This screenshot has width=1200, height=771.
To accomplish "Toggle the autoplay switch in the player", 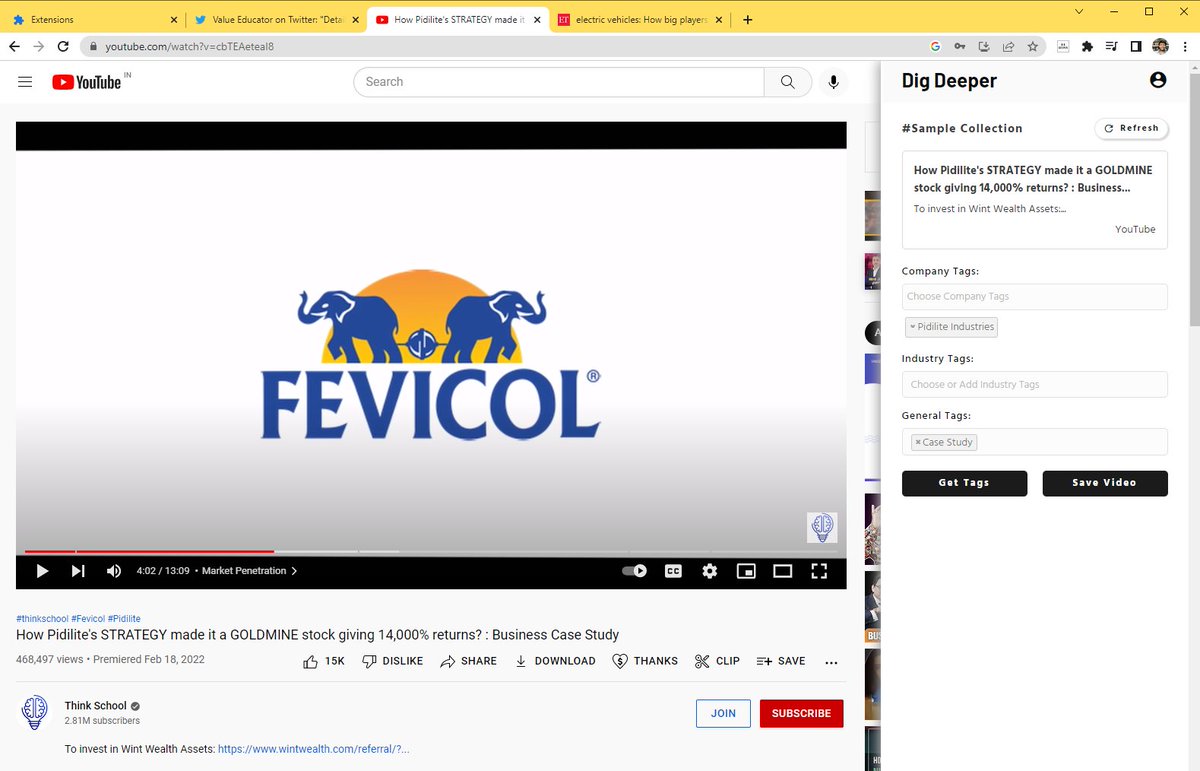I will 632,570.
